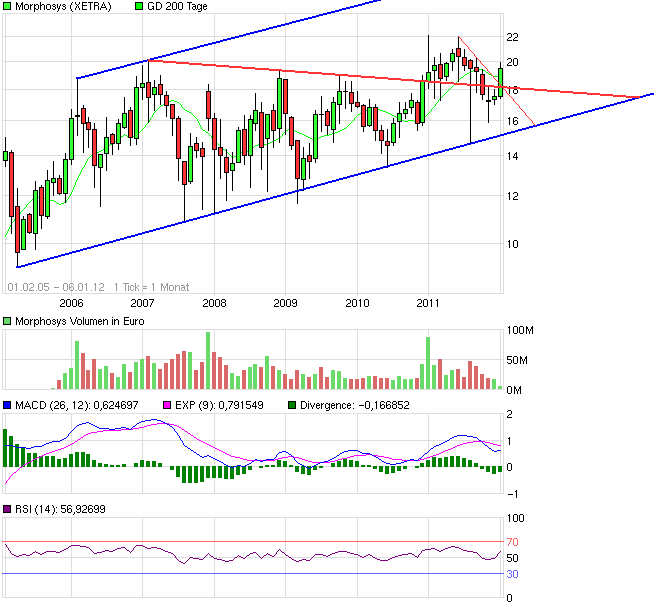654x606 pixels.
Task: Click the latest green candlestick near price 20
Action: click(x=501, y=82)
